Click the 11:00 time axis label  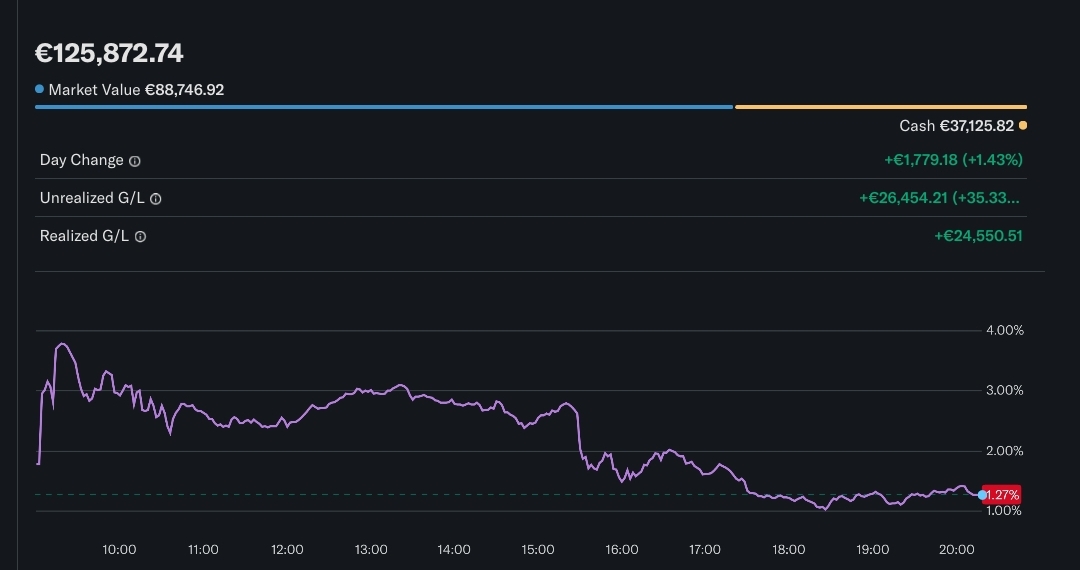click(203, 549)
